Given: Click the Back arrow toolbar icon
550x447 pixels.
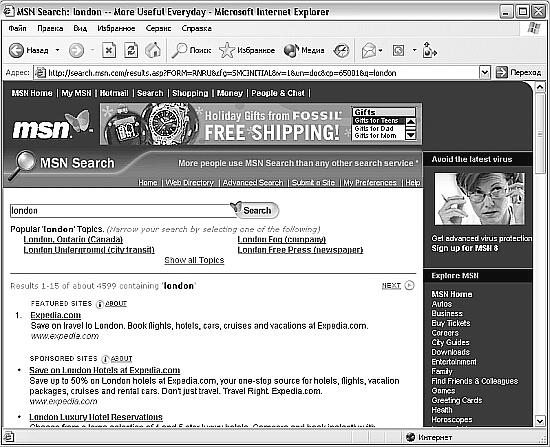Looking at the screenshot, I should coord(16,51).
